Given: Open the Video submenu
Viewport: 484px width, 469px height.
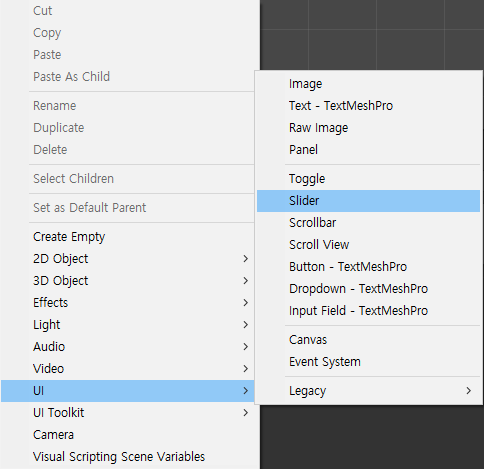Looking at the screenshot, I should point(128,369).
